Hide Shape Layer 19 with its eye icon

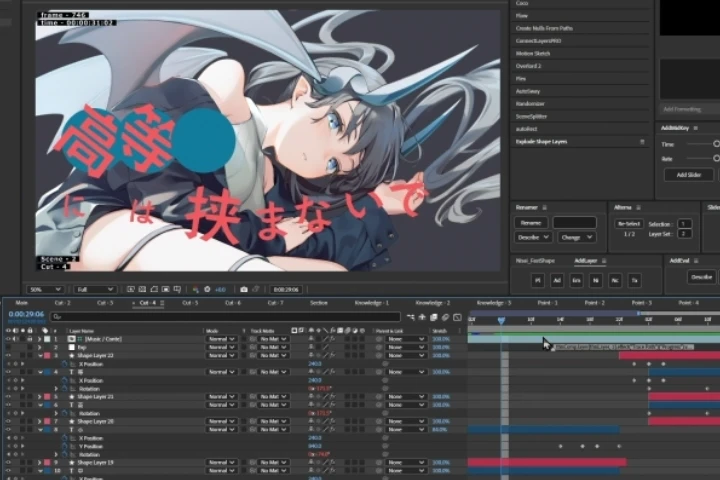point(8,463)
